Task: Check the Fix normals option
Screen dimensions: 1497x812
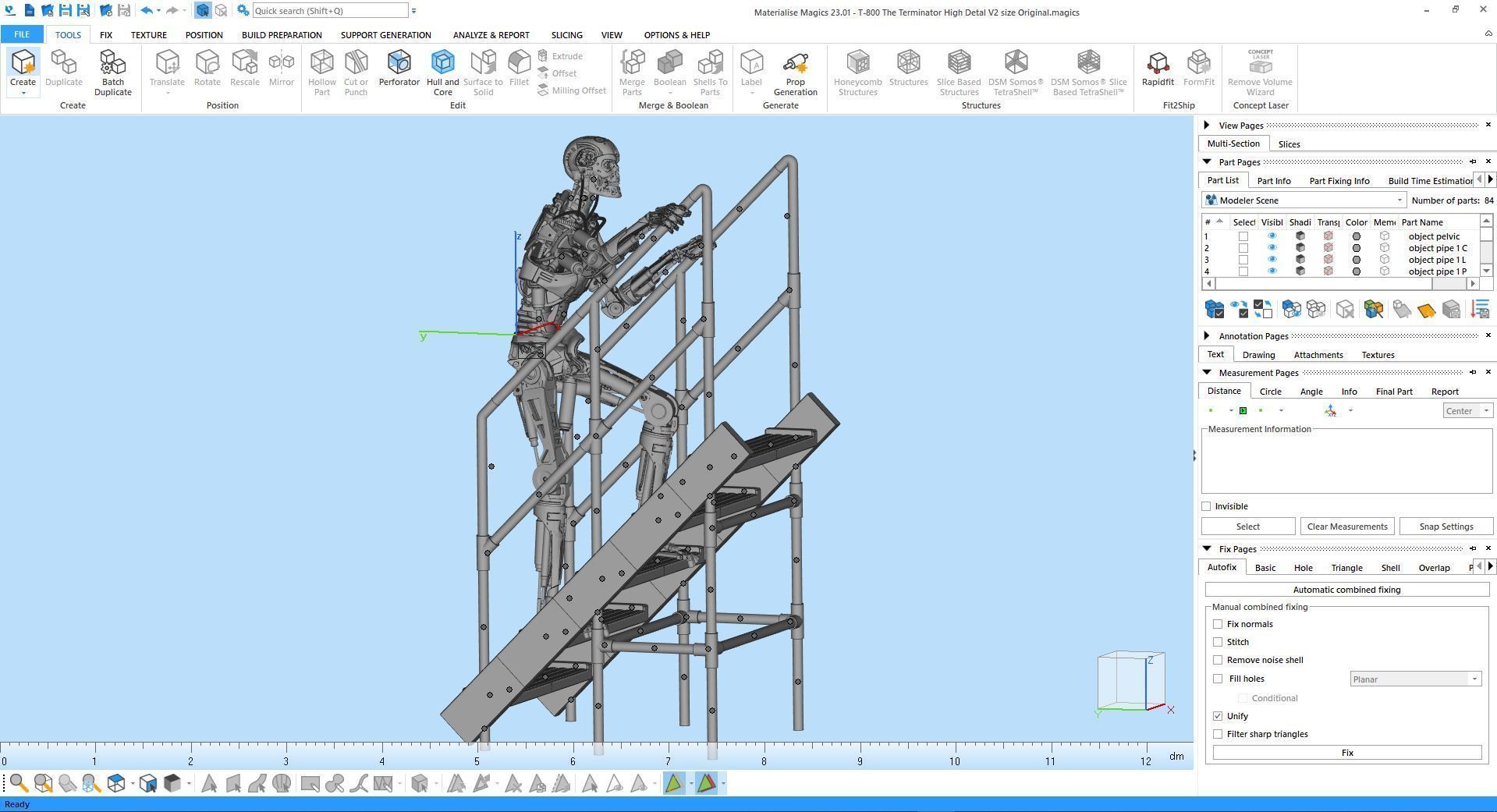Action: pos(1218,624)
